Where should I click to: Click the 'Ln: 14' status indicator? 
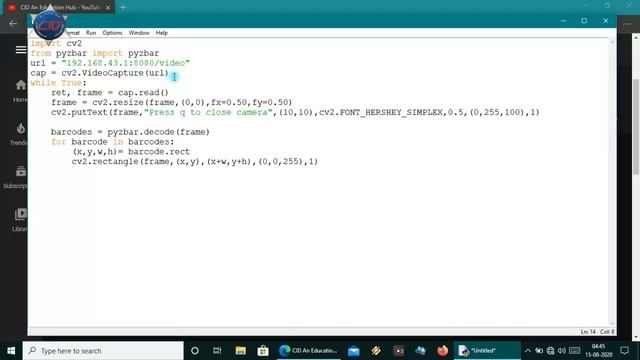[x=588, y=332]
